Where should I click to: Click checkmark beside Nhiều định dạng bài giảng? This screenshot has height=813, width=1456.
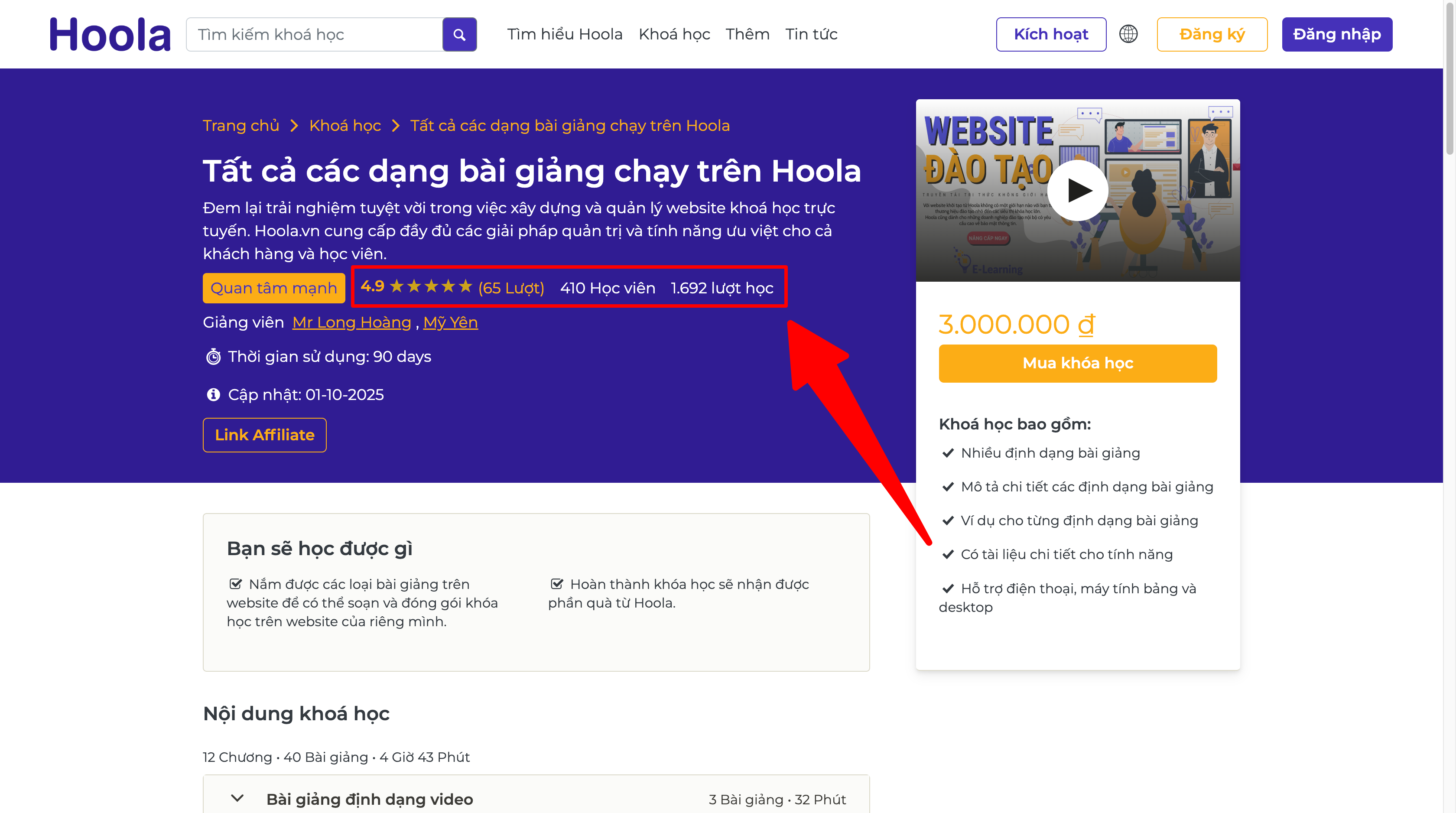(x=948, y=453)
